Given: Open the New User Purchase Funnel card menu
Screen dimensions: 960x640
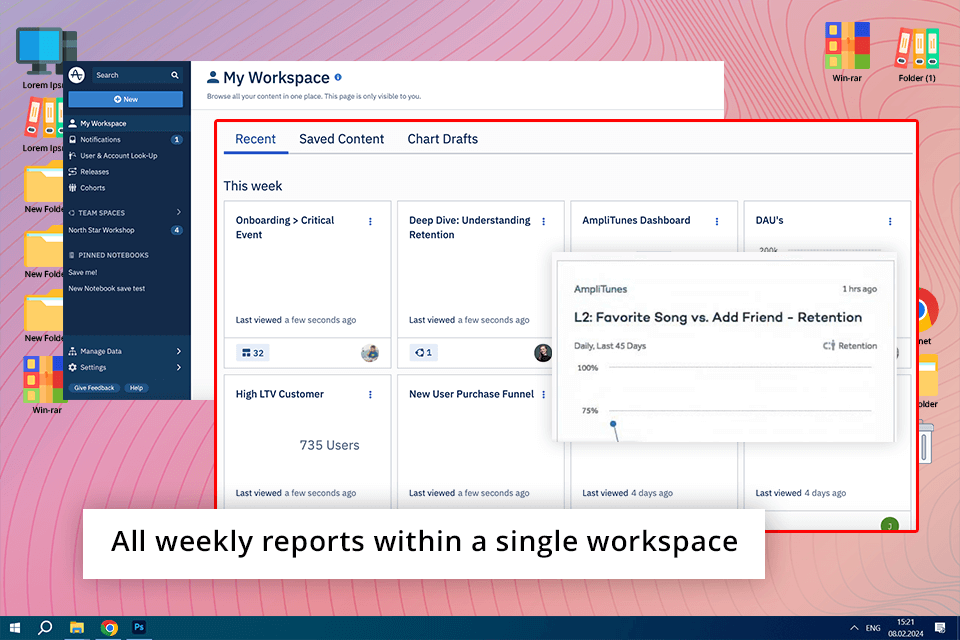Looking at the screenshot, I should 543,394.
